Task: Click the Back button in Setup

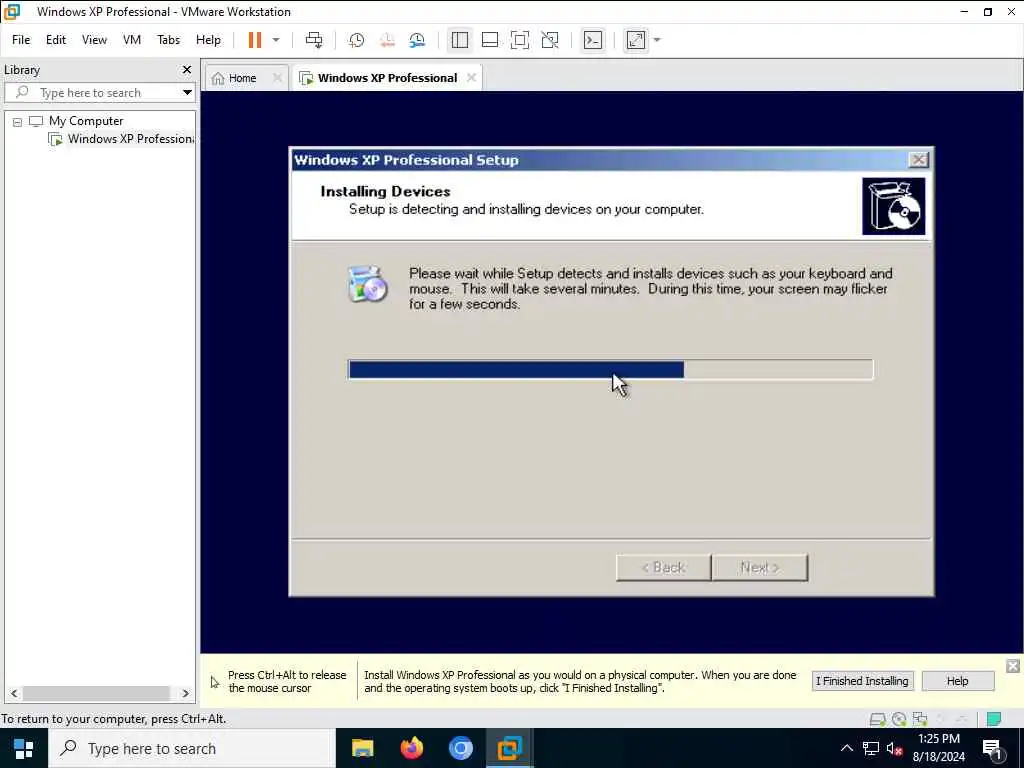Action: (663, 568)
